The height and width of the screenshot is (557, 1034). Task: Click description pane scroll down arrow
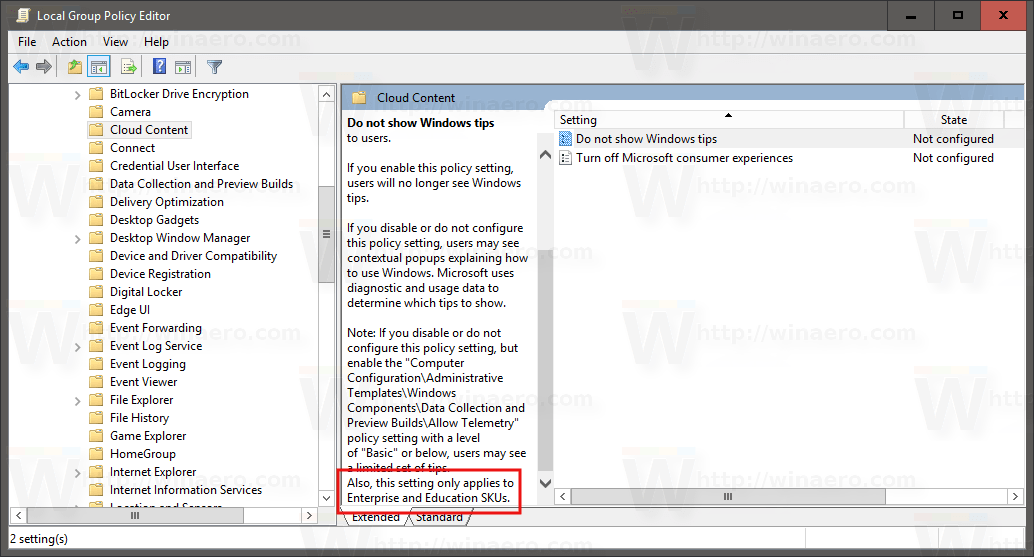pyautogui.click(x=545, y=483)
